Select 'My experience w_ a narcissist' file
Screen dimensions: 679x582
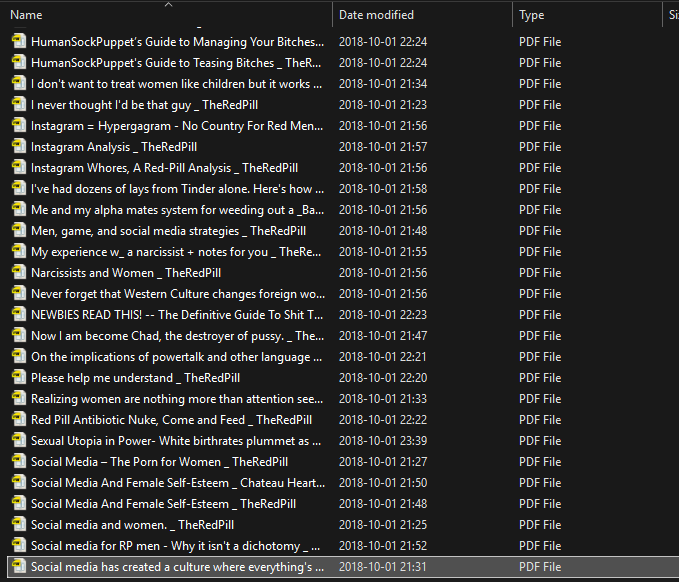click(x=176, y=252)
